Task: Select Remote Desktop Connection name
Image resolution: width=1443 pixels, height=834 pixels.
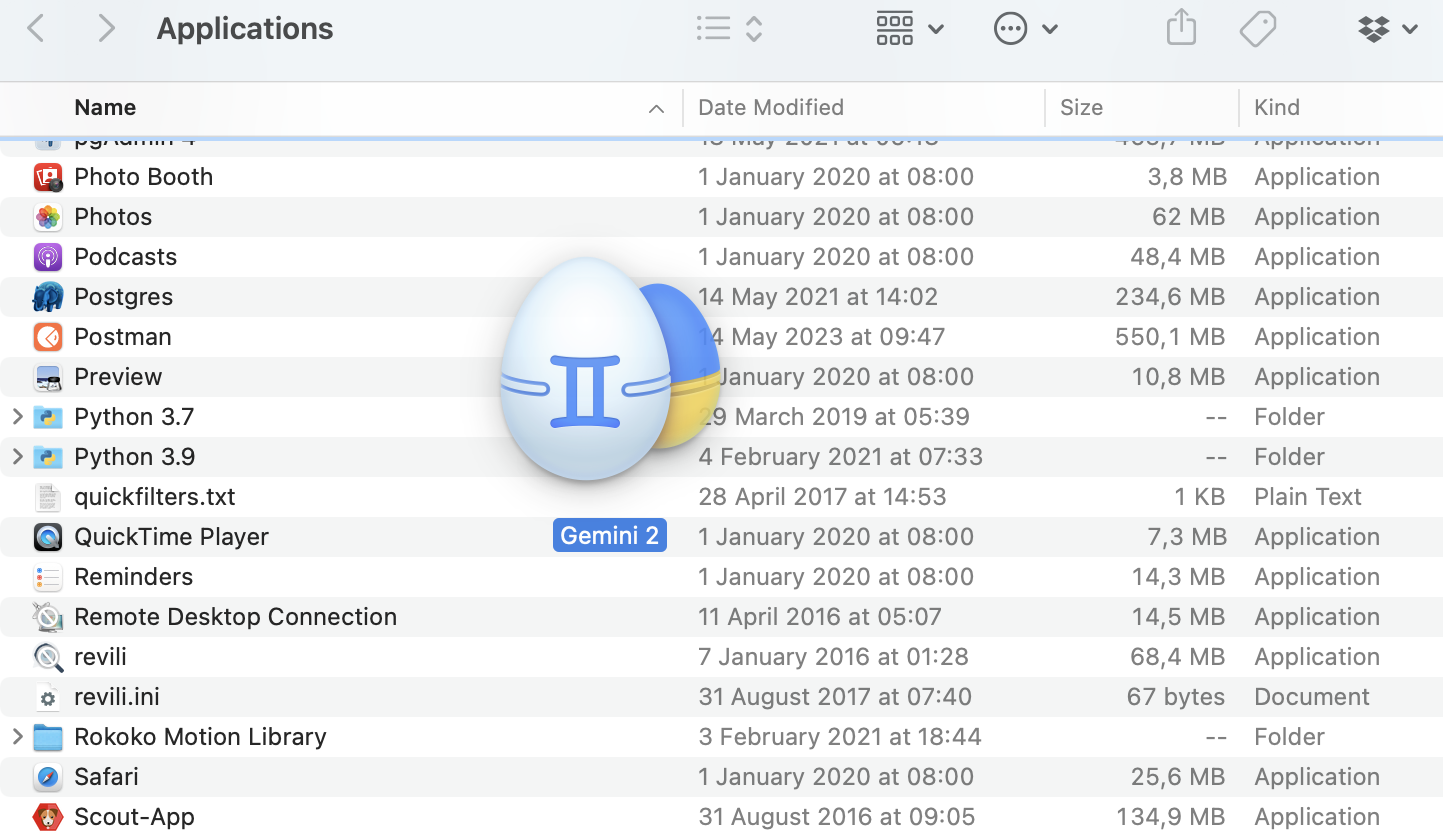Action: [235, 617]
